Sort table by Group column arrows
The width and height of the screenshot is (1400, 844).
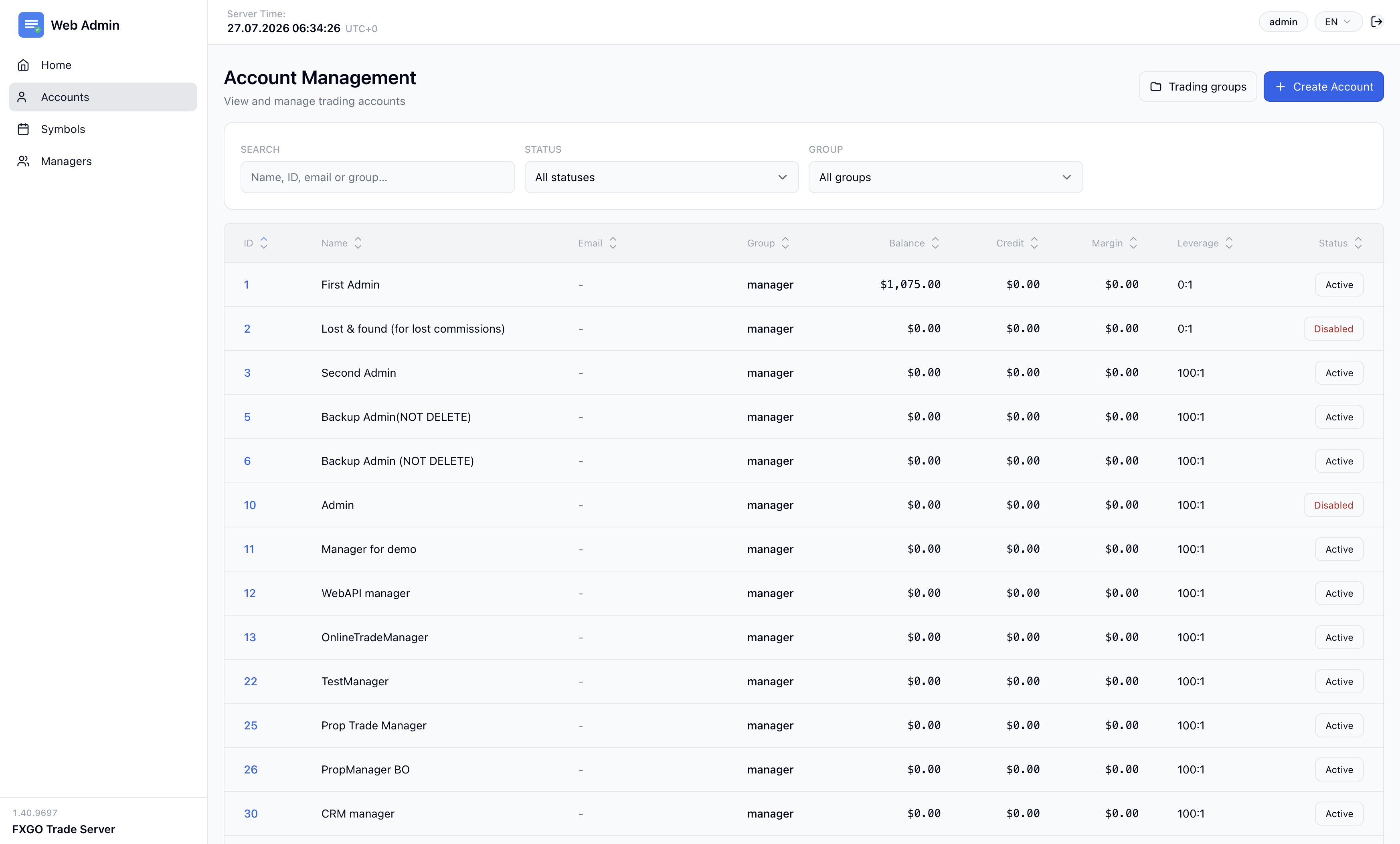tap(785, 243)
